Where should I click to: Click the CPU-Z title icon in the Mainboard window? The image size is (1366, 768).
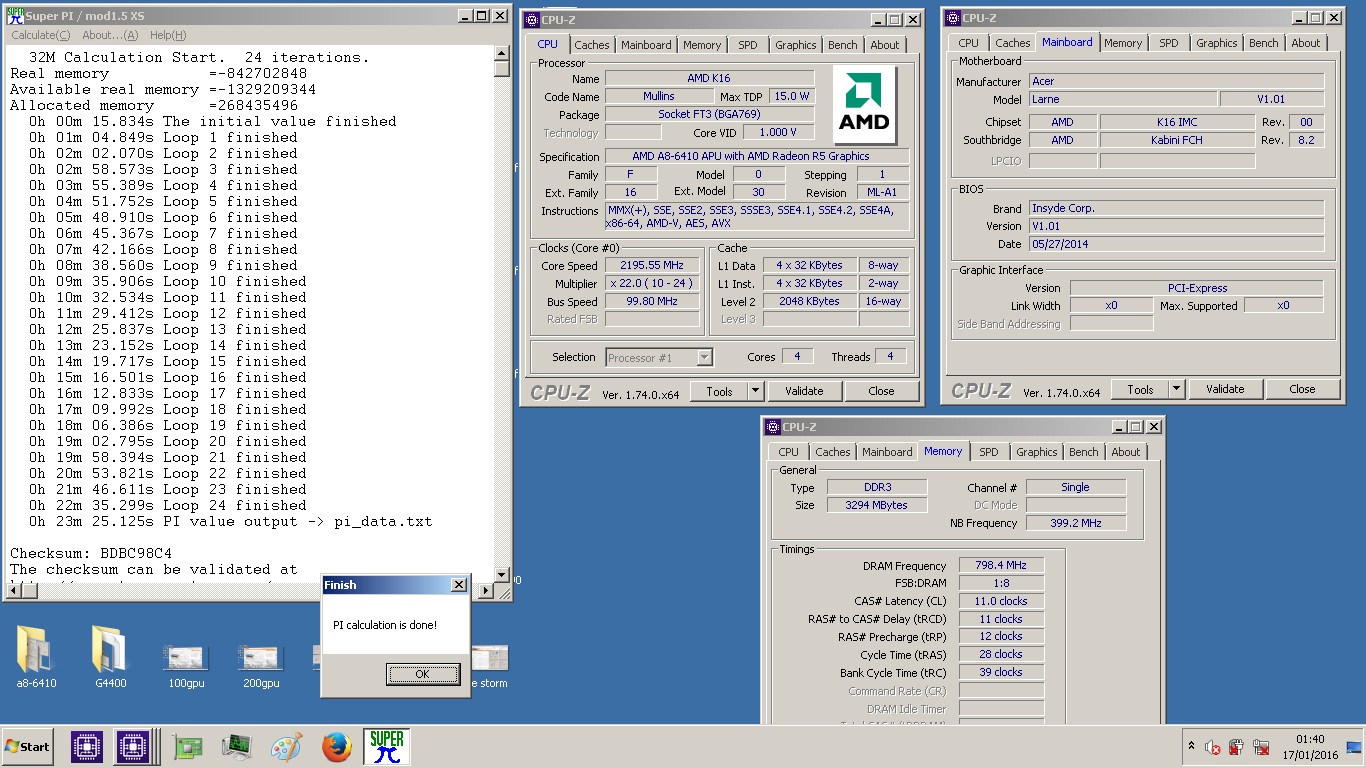pyautogui.click(x=953, y=17)
